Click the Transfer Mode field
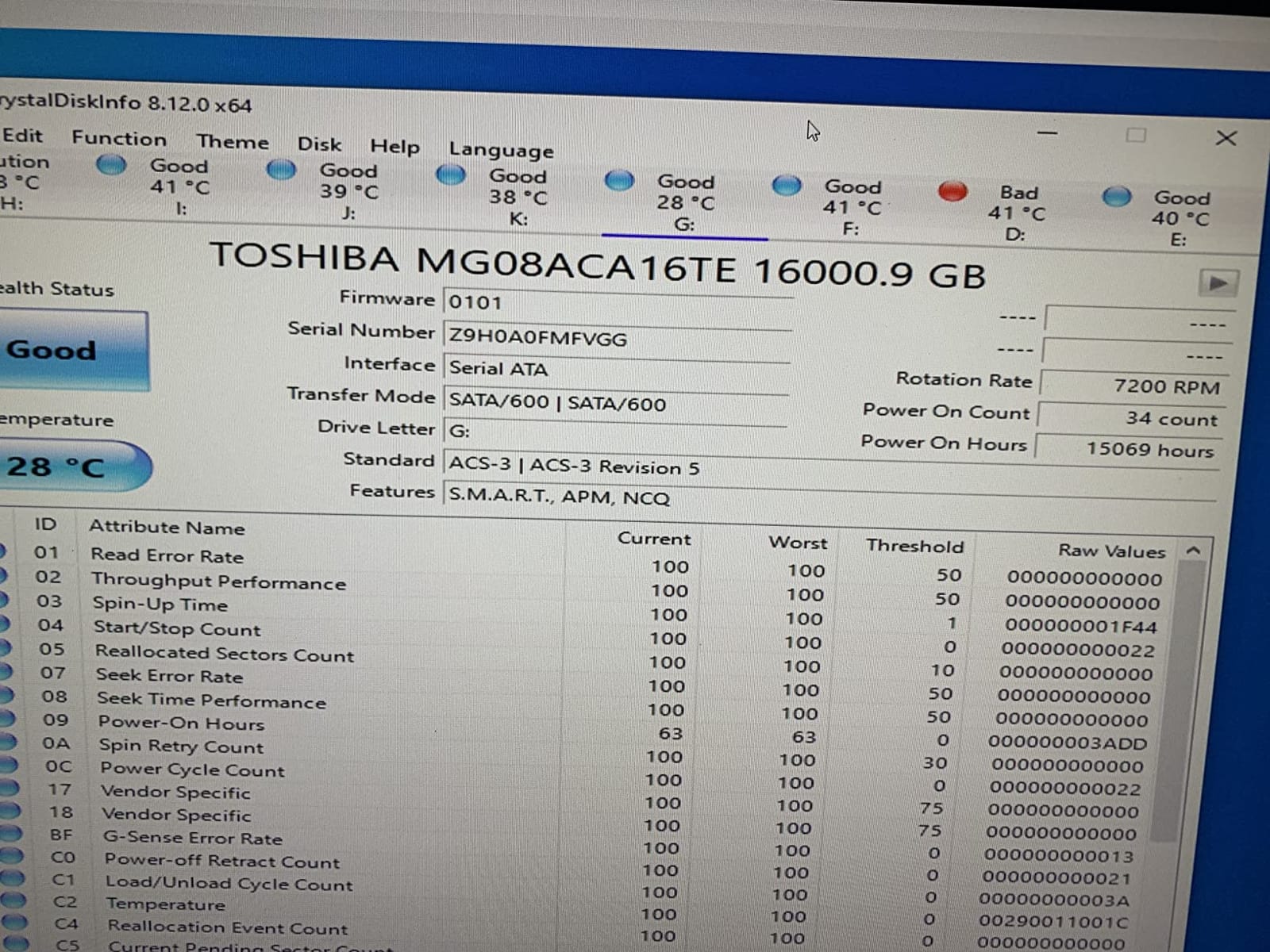Screen dimensions: 1270x952 click(615, 403)
